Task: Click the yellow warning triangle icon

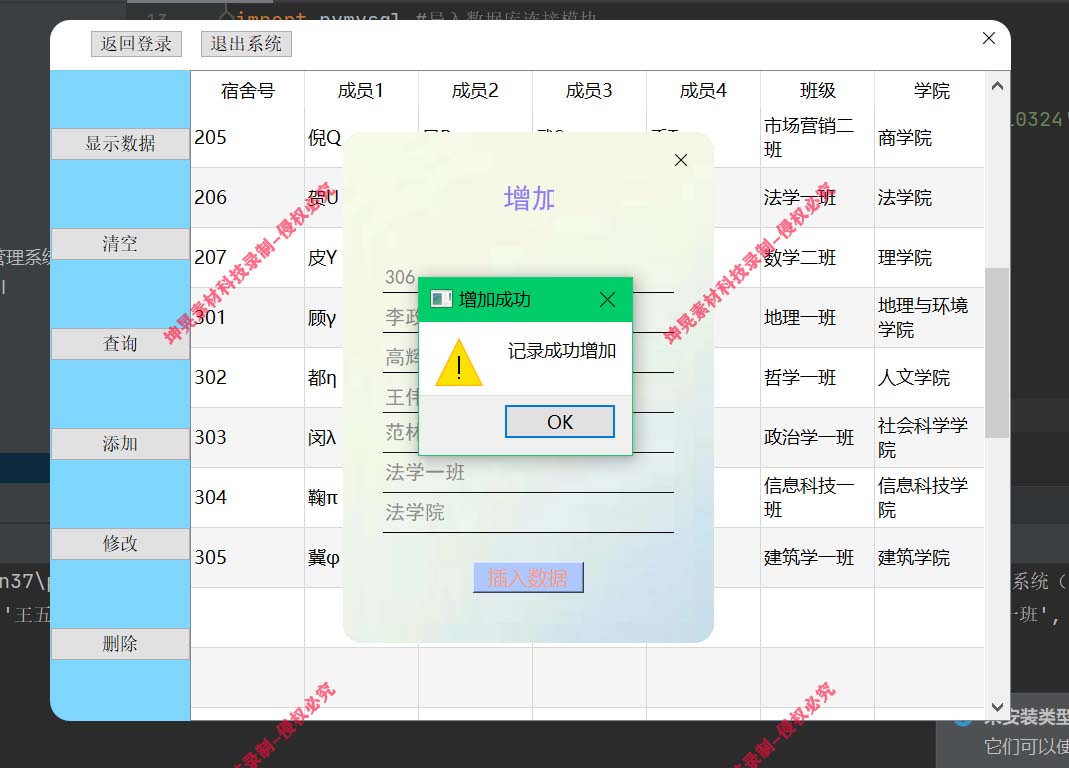Action: (459, 362)
